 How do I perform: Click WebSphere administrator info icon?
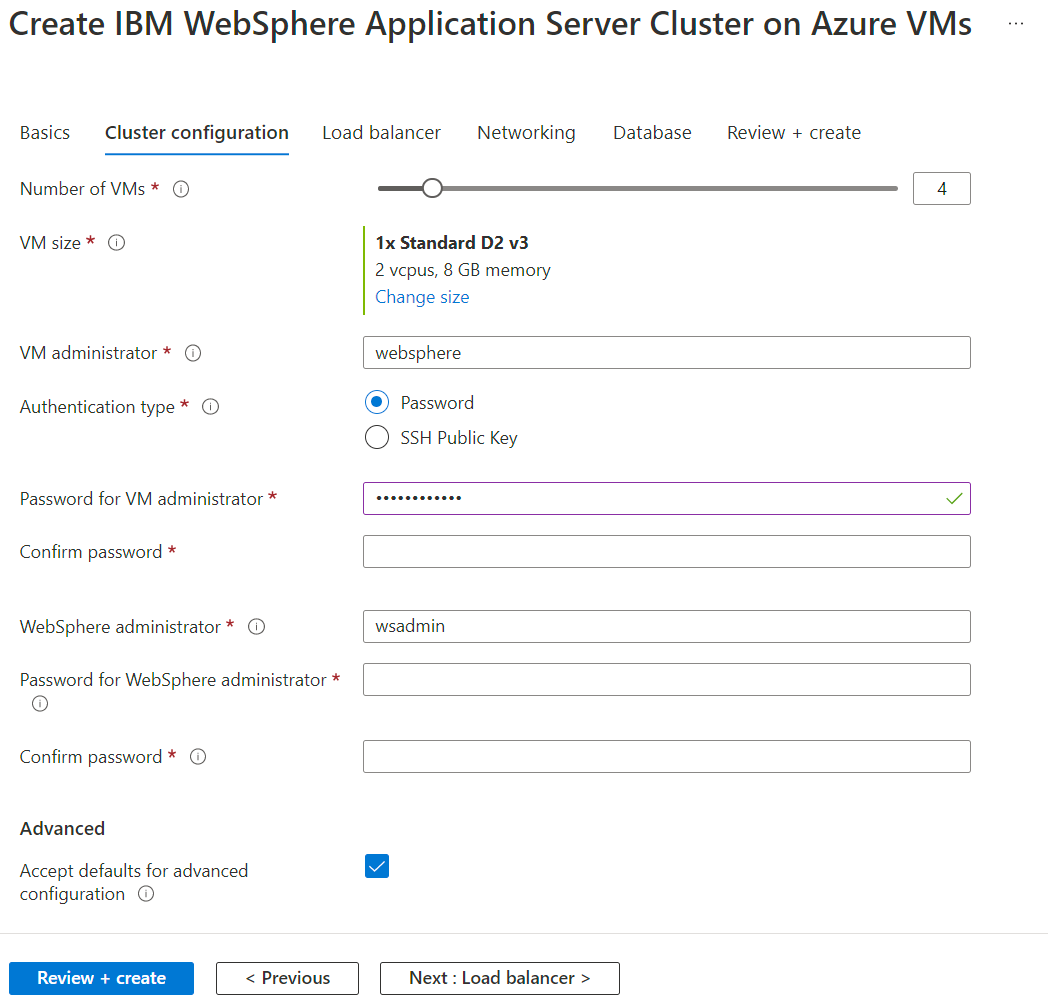pyautogui.click(x=257, y=626)
